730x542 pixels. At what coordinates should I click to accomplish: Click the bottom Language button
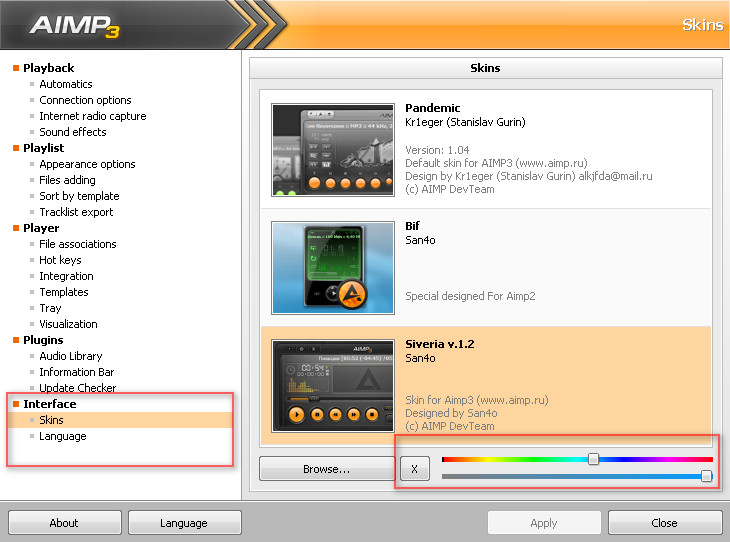(184, 523)
